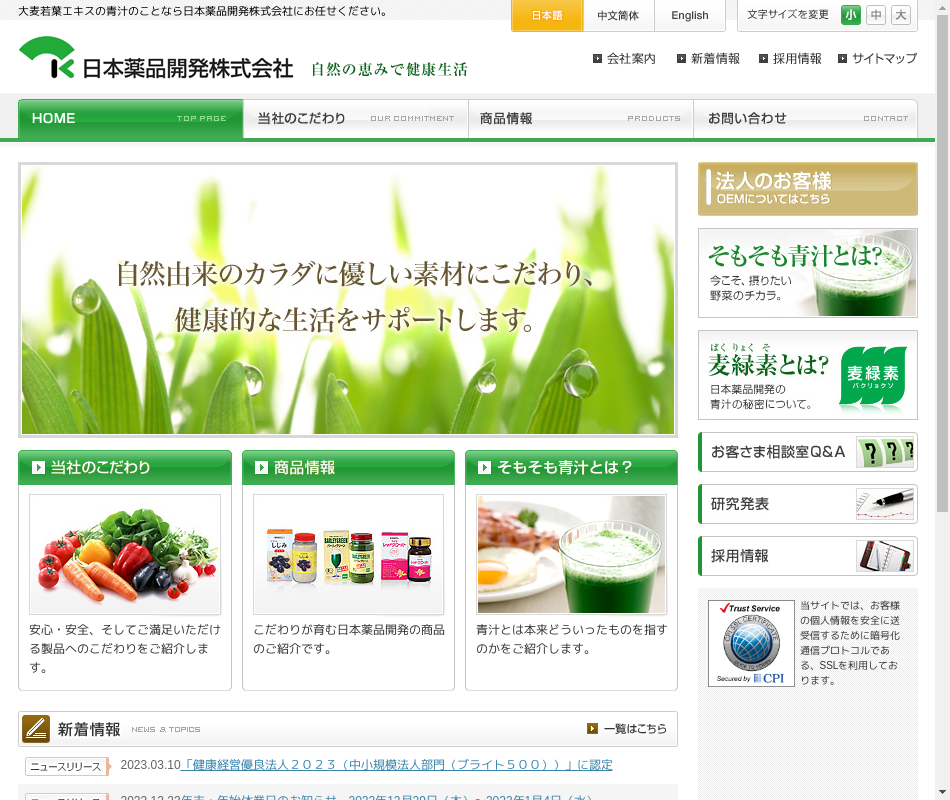Screen dimensions: 950x800
Task: Open 当社のこだわり navigation menu
Action: [356, 119]
